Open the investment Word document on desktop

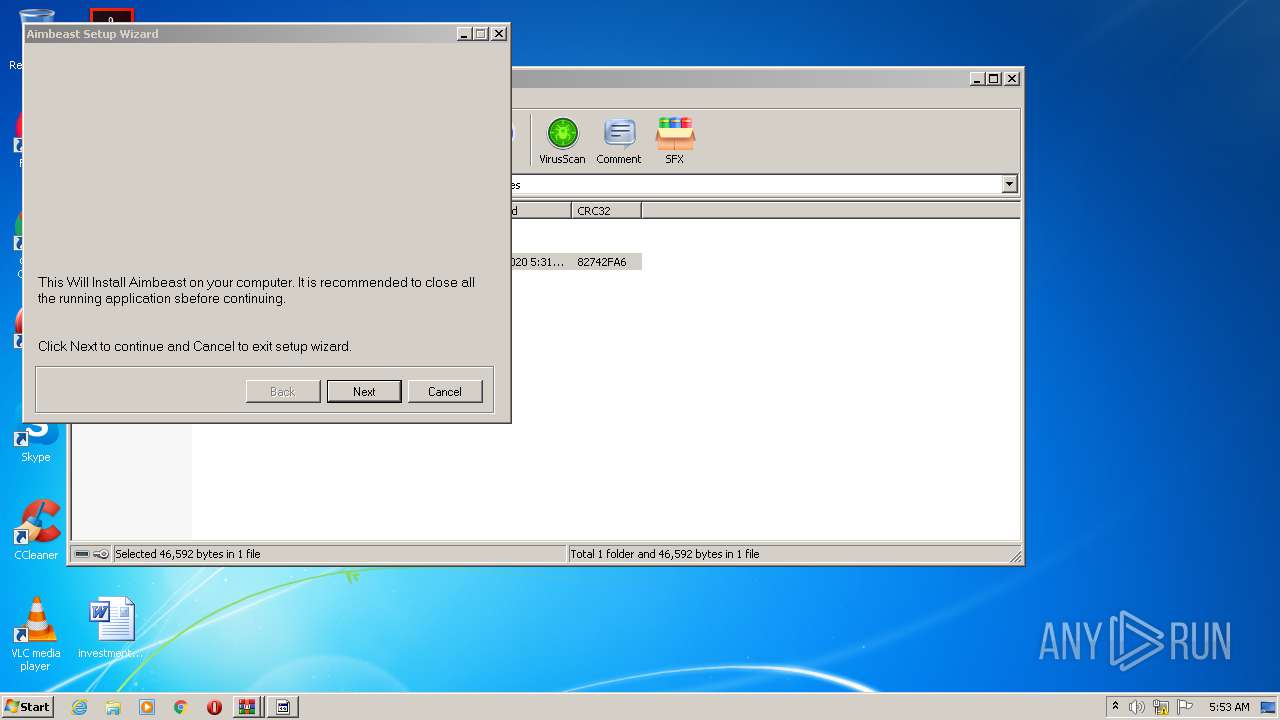110,628
